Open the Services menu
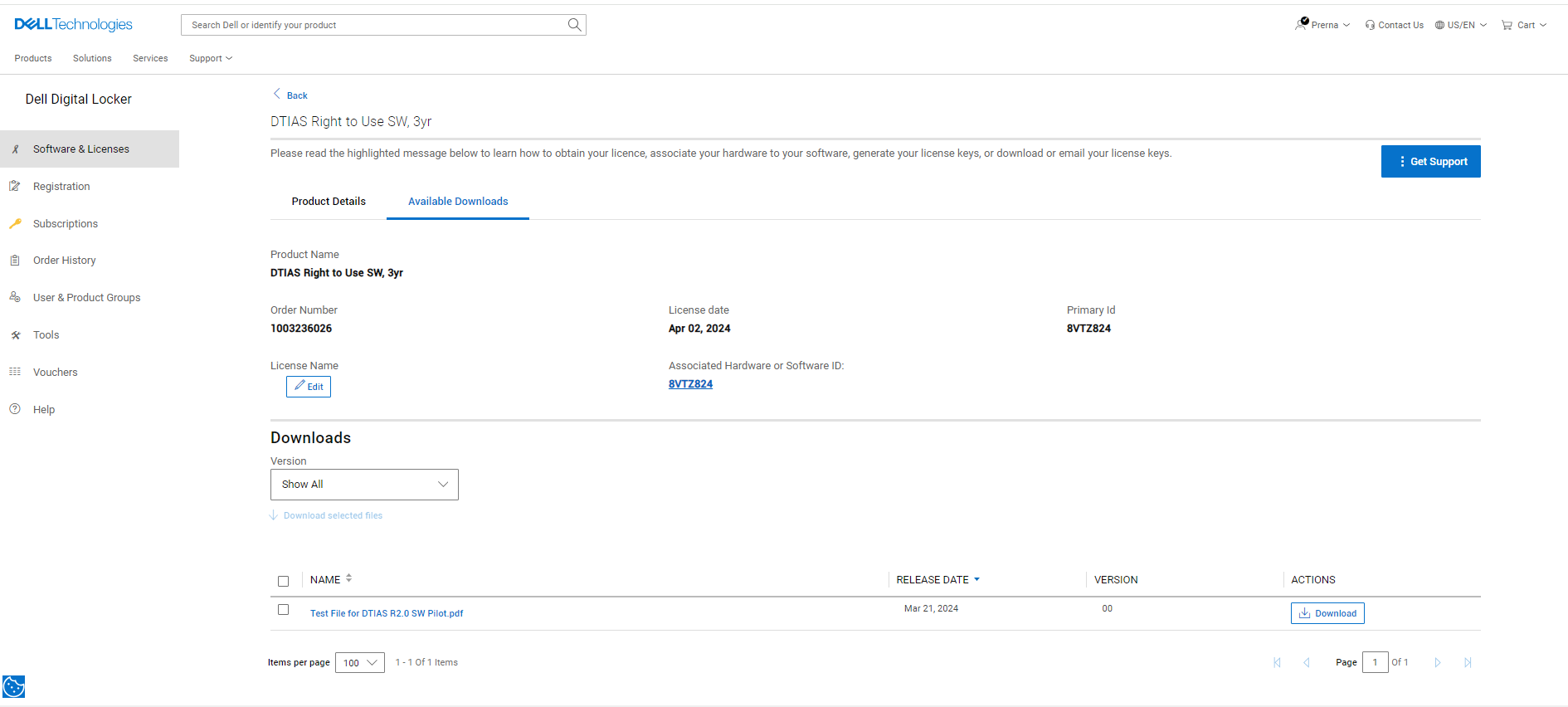The image size is (1568, 707). (150, 58)
